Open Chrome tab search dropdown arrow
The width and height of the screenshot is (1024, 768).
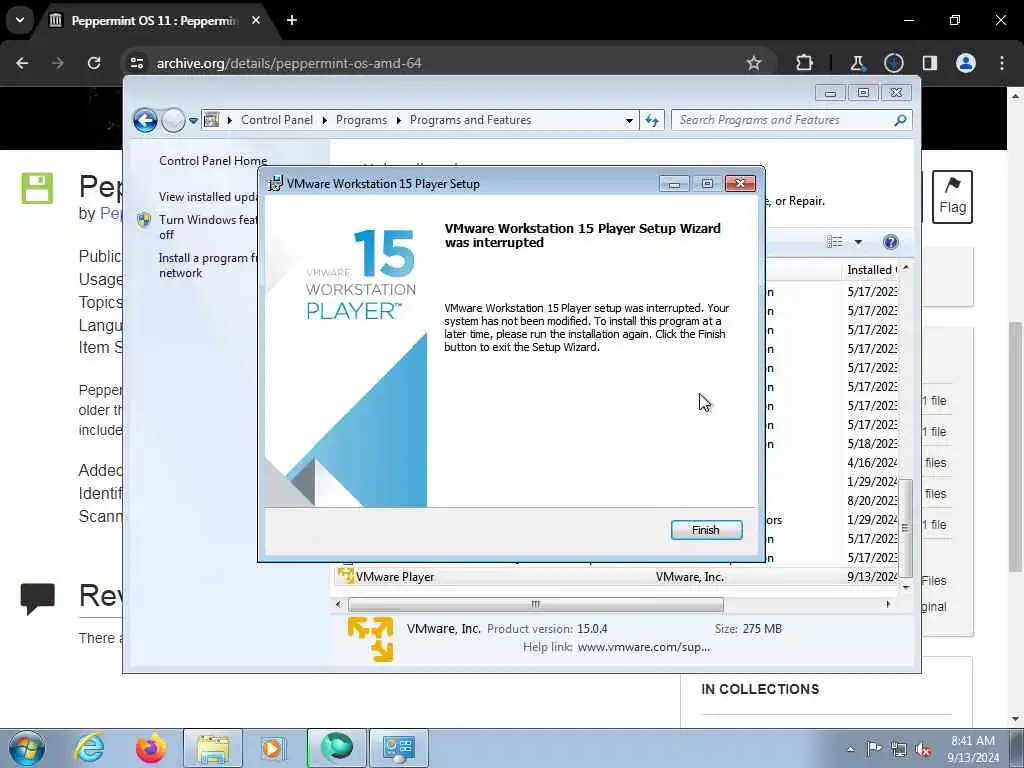point(20,20)
